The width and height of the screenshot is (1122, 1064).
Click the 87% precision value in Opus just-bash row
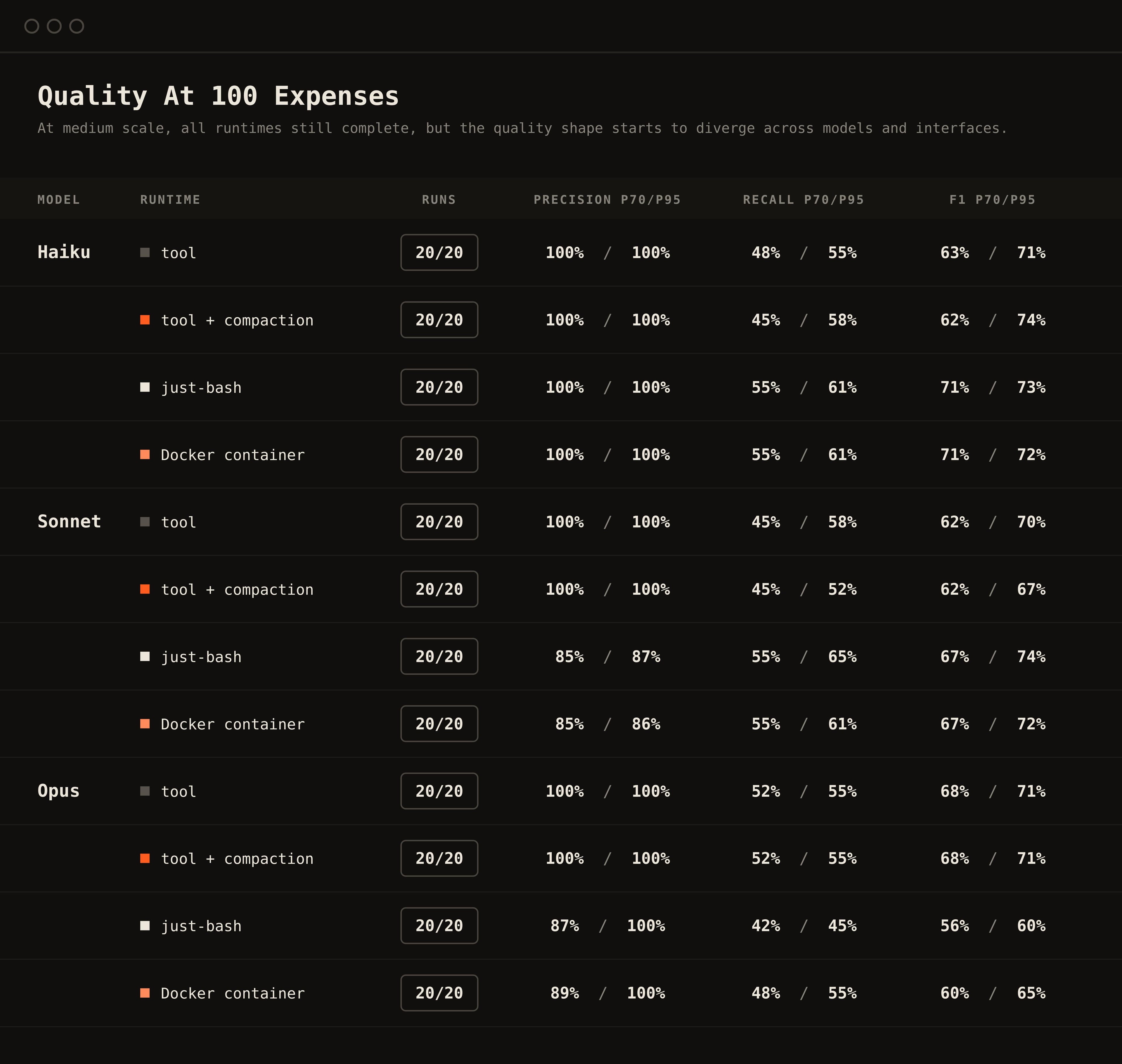[565, 926]
